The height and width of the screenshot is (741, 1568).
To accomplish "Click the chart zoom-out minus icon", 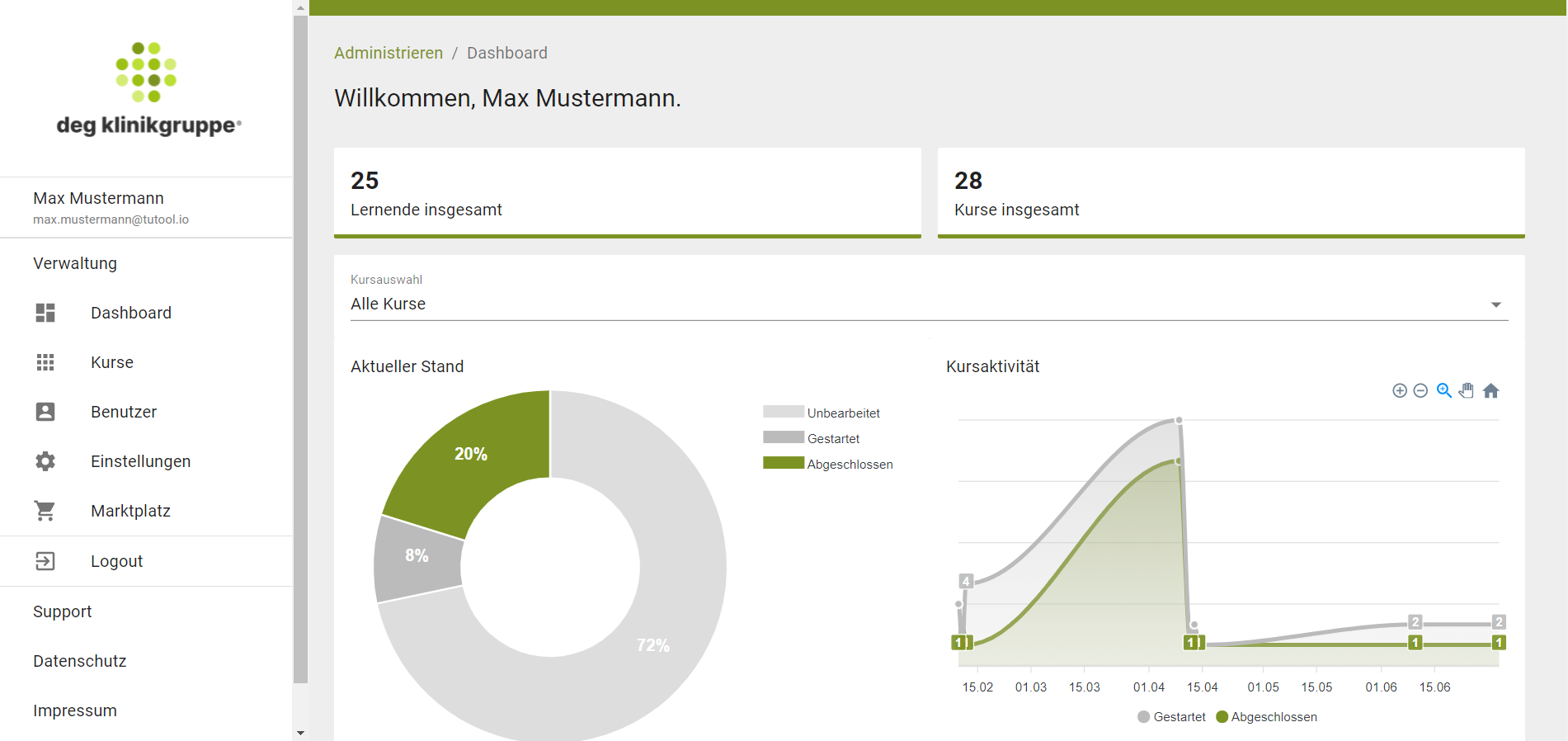I will 1420,391.
